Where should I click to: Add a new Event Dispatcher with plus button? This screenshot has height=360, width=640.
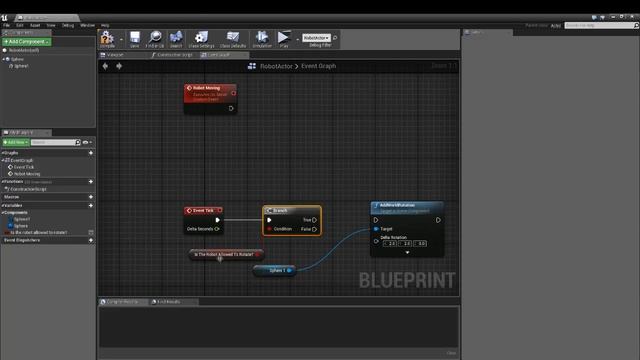click(91, 240)
